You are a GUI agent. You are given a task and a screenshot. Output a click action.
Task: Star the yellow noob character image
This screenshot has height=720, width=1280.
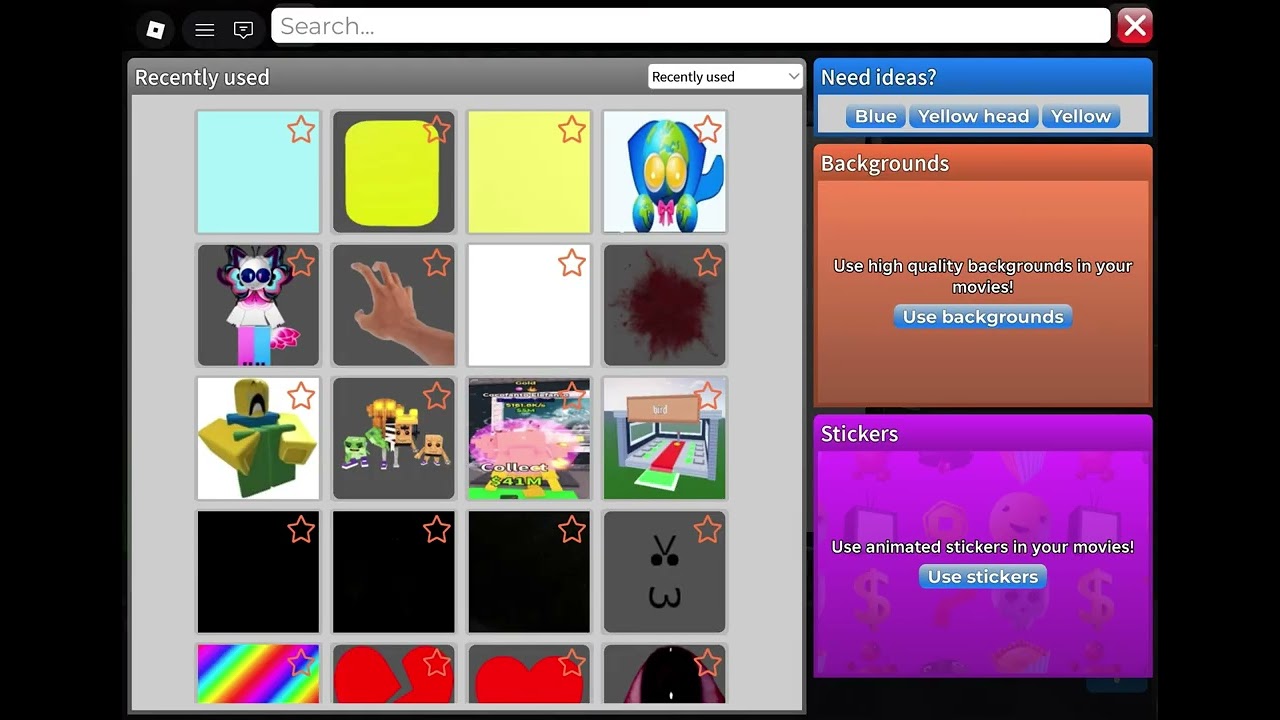click(301, 396)
